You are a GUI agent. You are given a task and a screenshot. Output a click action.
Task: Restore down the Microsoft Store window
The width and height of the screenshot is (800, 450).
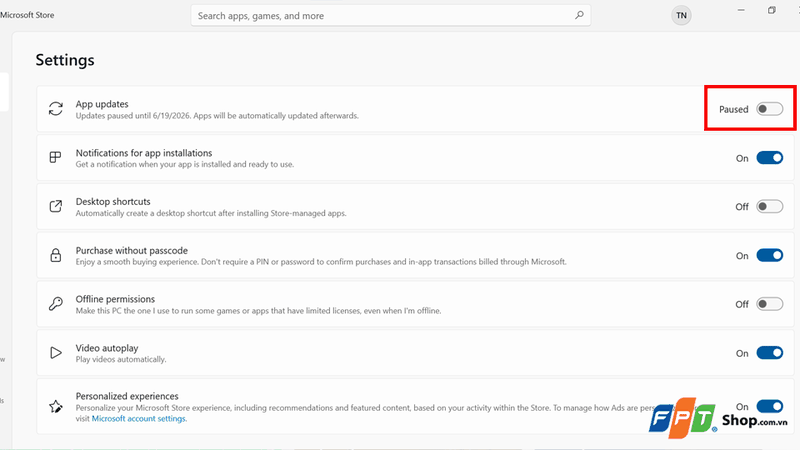771,10
